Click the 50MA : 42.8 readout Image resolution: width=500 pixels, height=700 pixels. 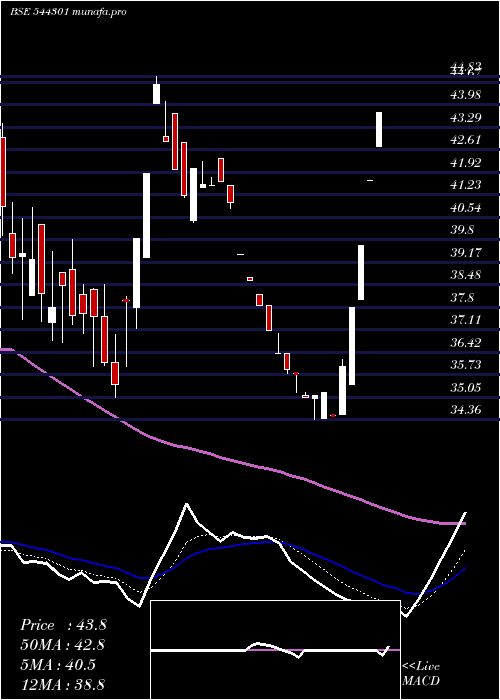tap(62, 645)
